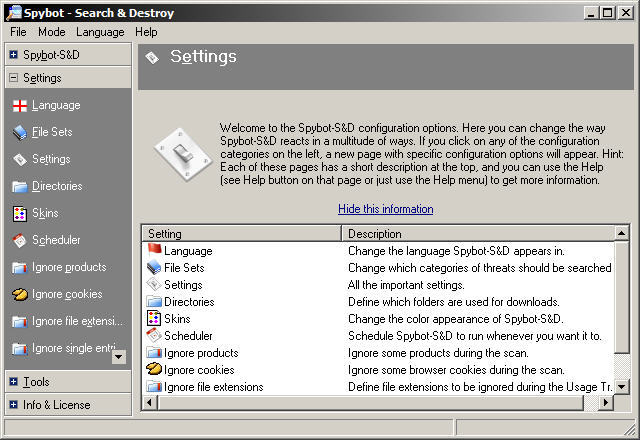Open the File Sets sidebar link
The height and width of the screenshot is (440, 640).
52,132
